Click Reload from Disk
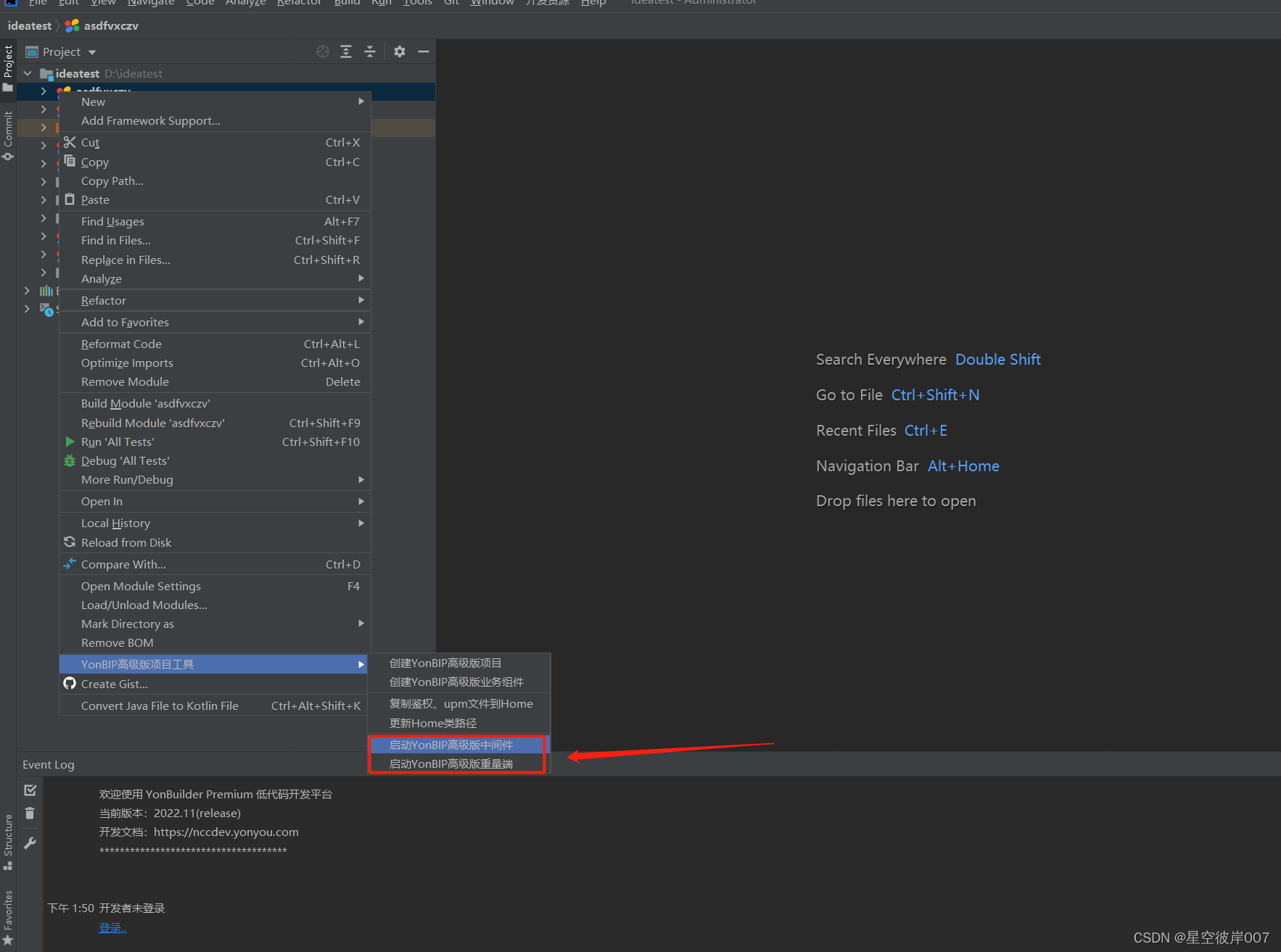Viewport: 1281px width, 952px height. coord(215,543)
